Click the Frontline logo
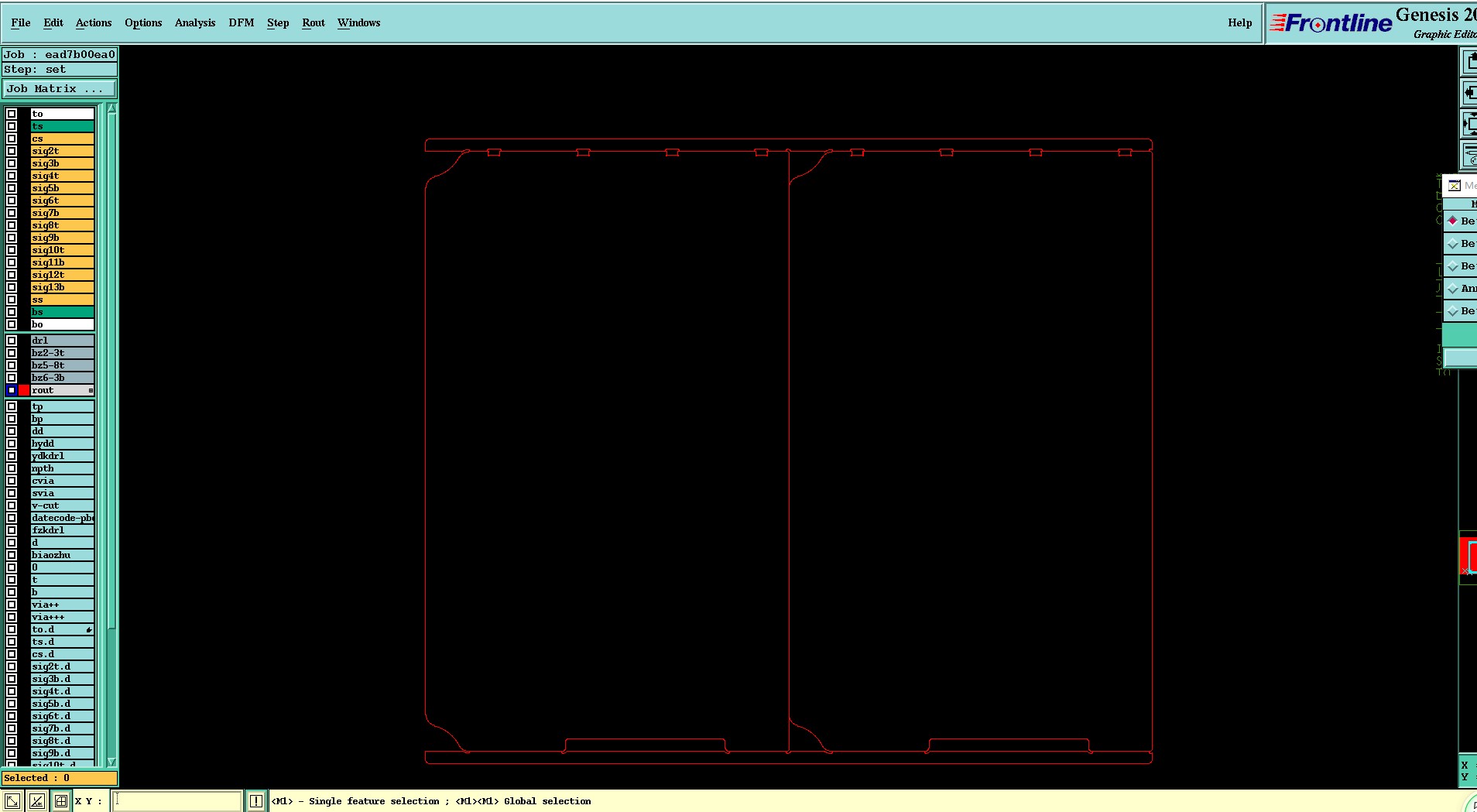 click(x=1331, y=23)
